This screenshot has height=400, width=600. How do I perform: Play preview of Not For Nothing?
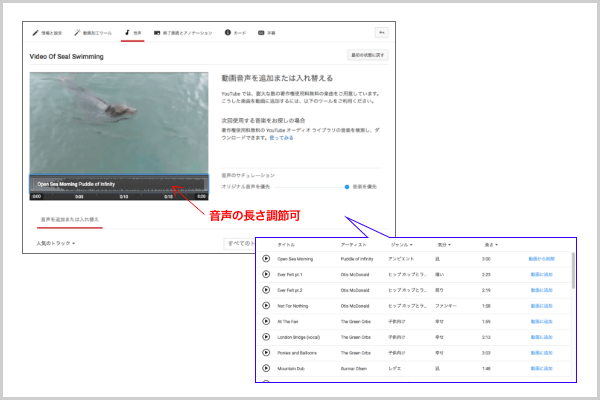pyautogui.click(x=266, y=305)
